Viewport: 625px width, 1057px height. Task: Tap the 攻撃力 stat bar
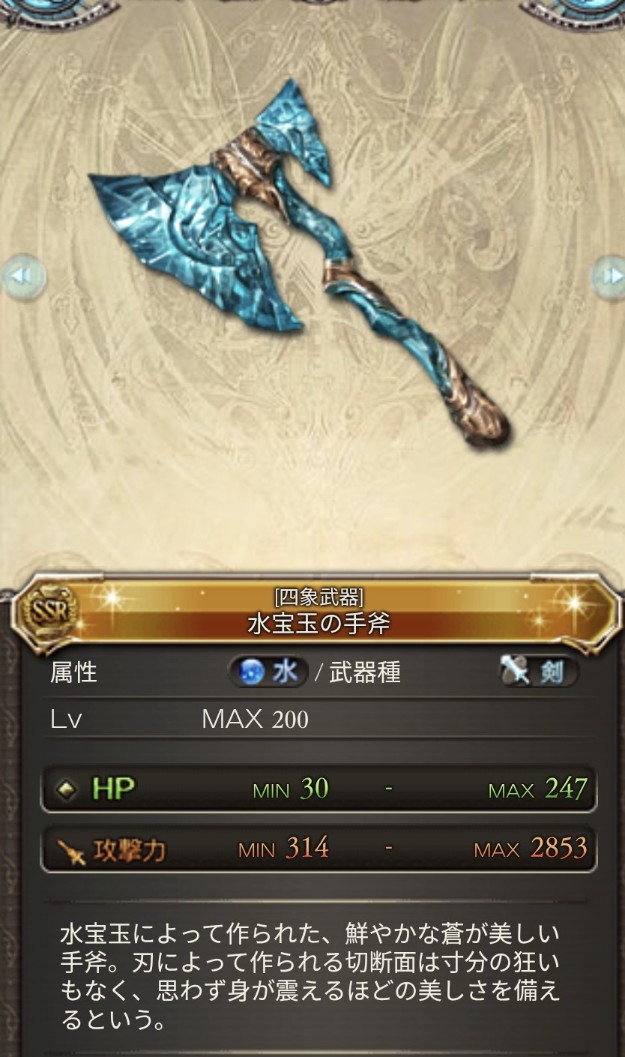pyautogui.click(x=318, y=849)
